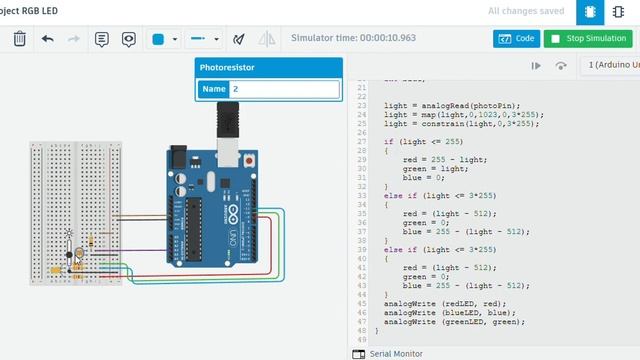Click code line 'analogWrite (greenLED, green);'
The image size is (640, 360).
click(x=454, y=322)
